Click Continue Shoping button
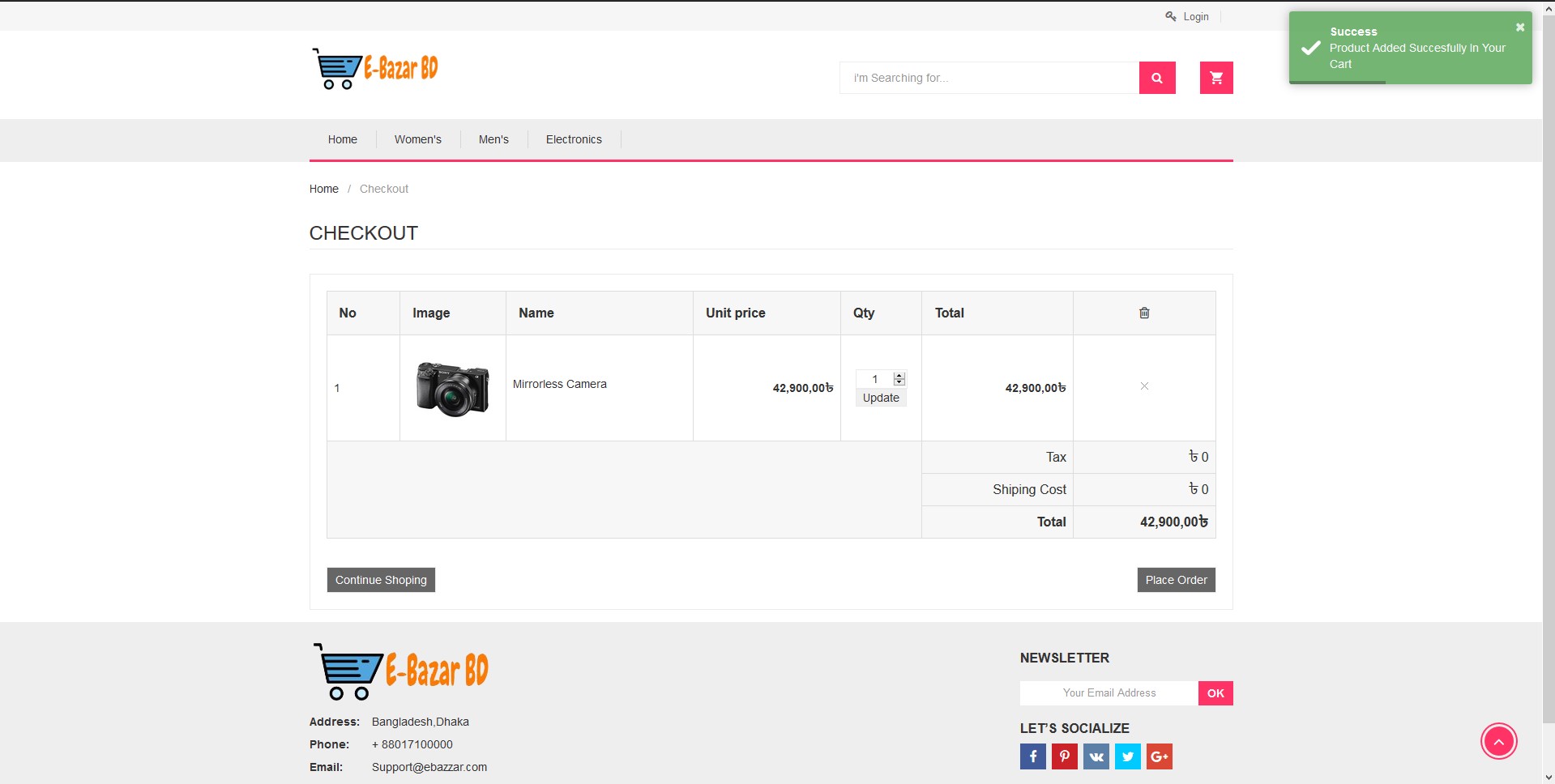 pos(380,579)
